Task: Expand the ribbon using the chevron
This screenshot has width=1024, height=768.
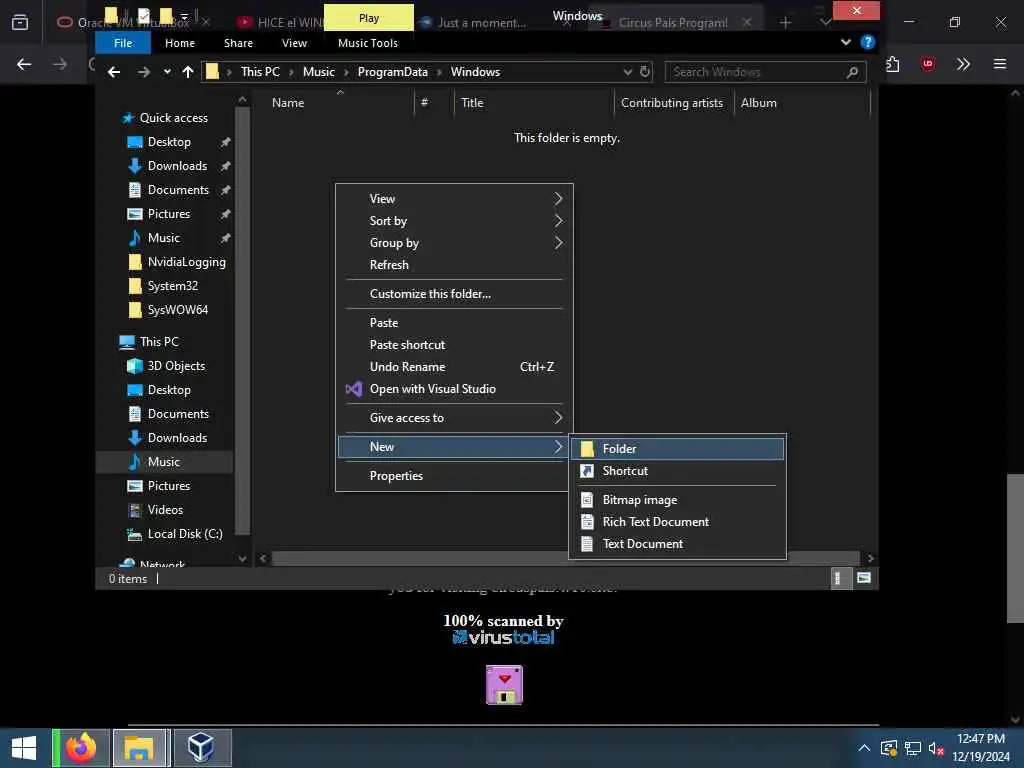Action: pos(846,42)
